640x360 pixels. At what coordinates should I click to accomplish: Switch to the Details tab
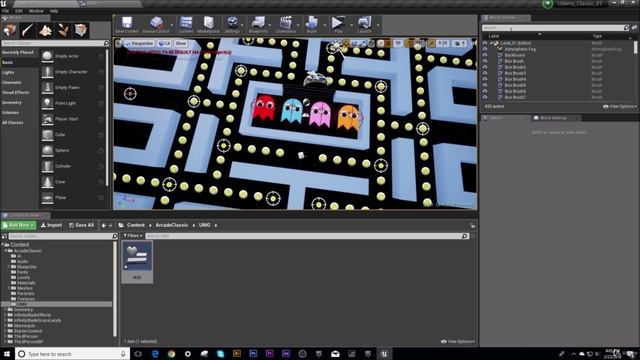(x=496, y=118)
